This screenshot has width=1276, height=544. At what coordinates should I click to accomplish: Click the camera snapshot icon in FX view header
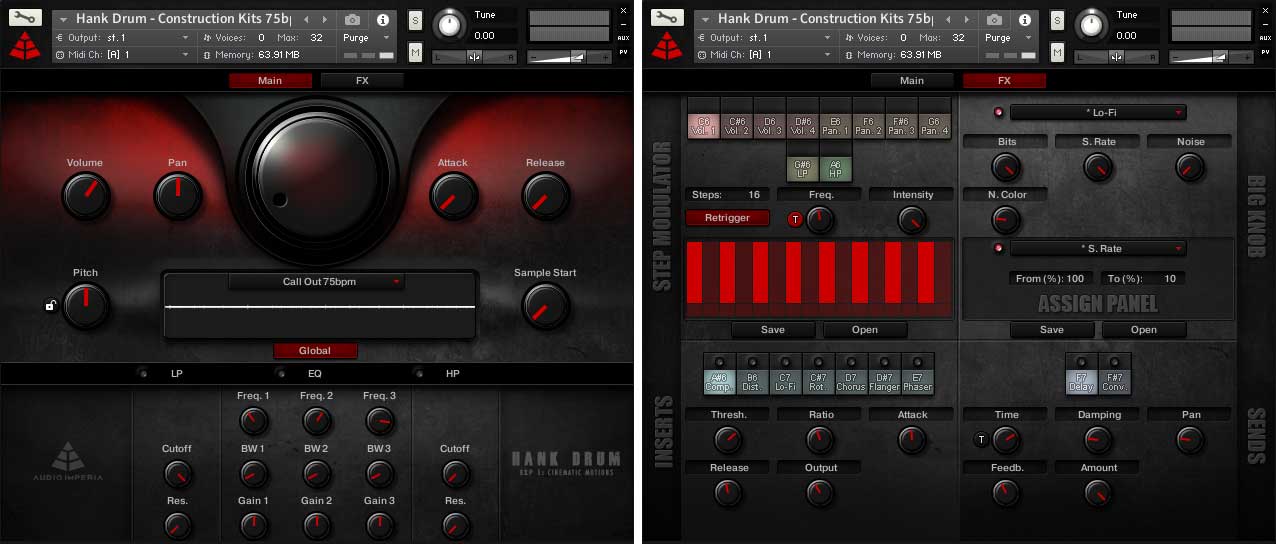(x=995, y=20)
